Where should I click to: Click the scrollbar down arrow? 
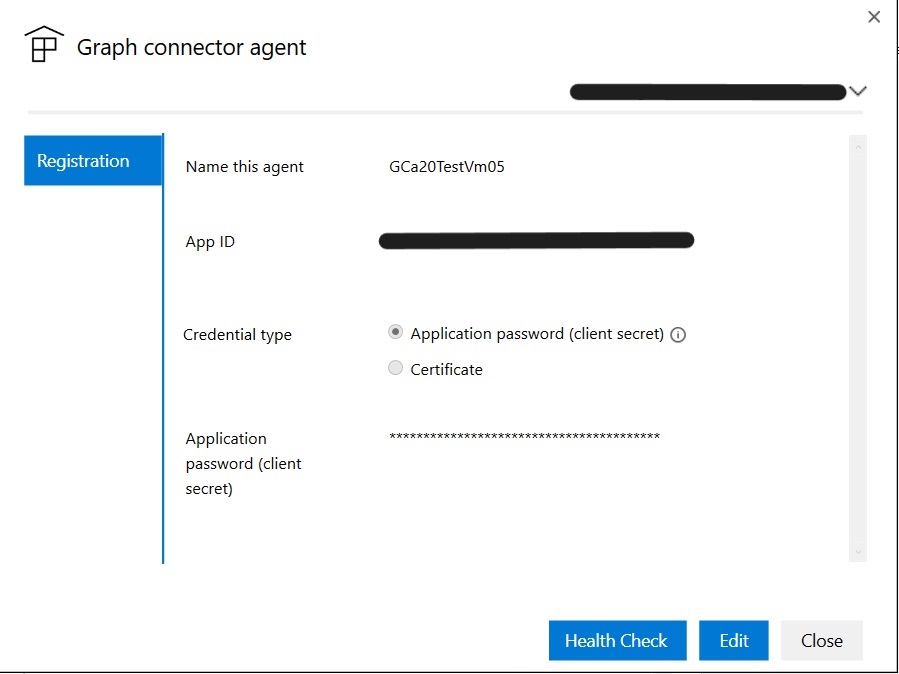(x=858, y=551)
